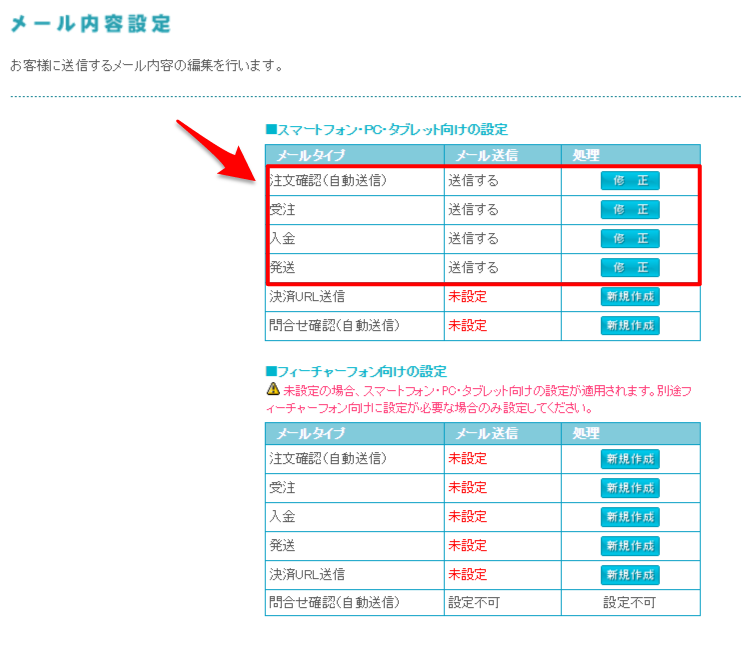Click 新規作成 for 問合せ確認(自動送信) in smartphone table
Screen dimensions: 742x646
[630, 326]
